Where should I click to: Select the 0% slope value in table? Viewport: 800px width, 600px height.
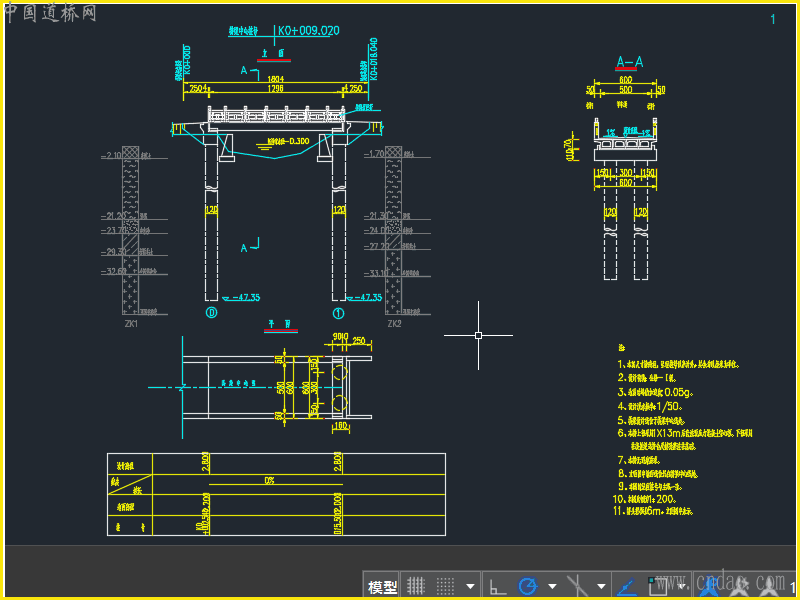(269, 481)
